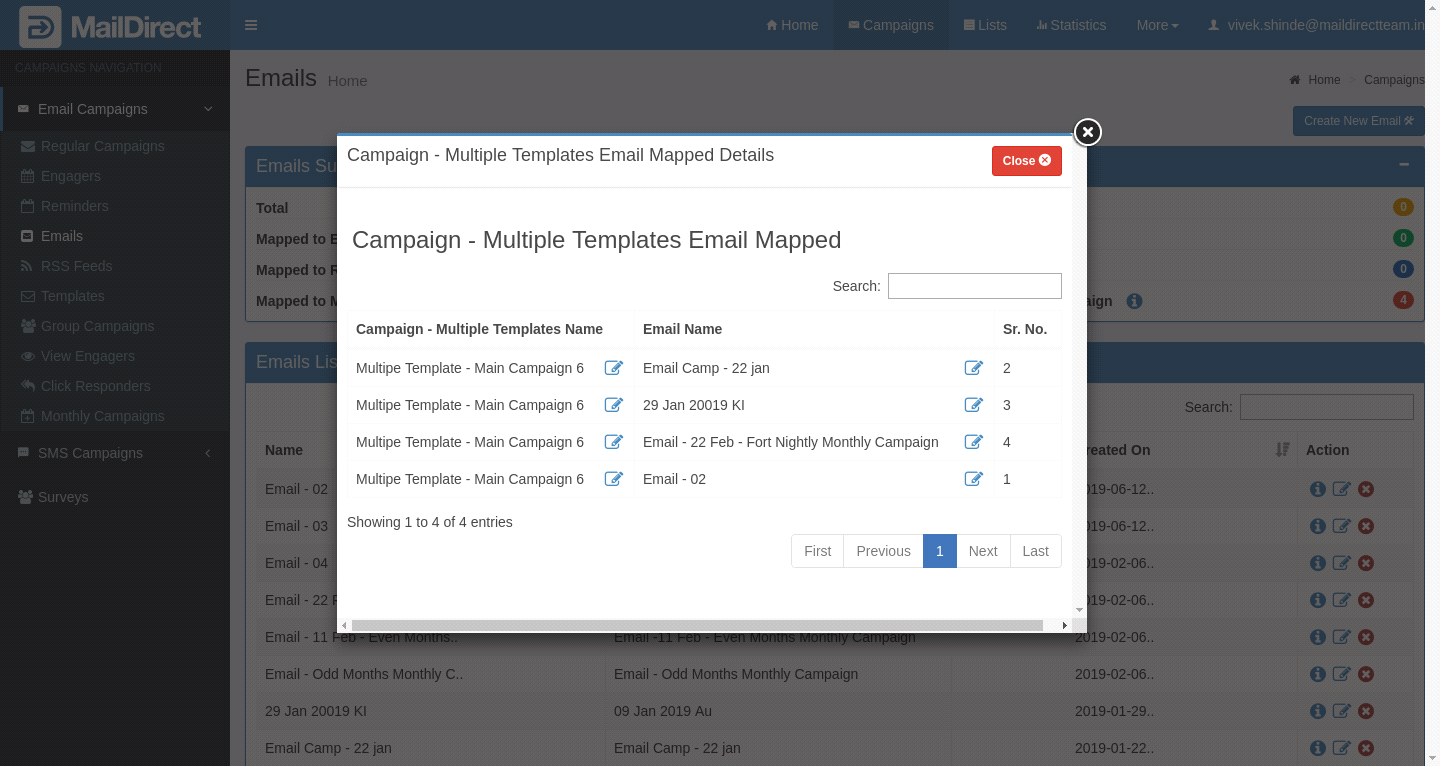Expand the SMS Campaigns sidebar section

[x=115, y=453]
